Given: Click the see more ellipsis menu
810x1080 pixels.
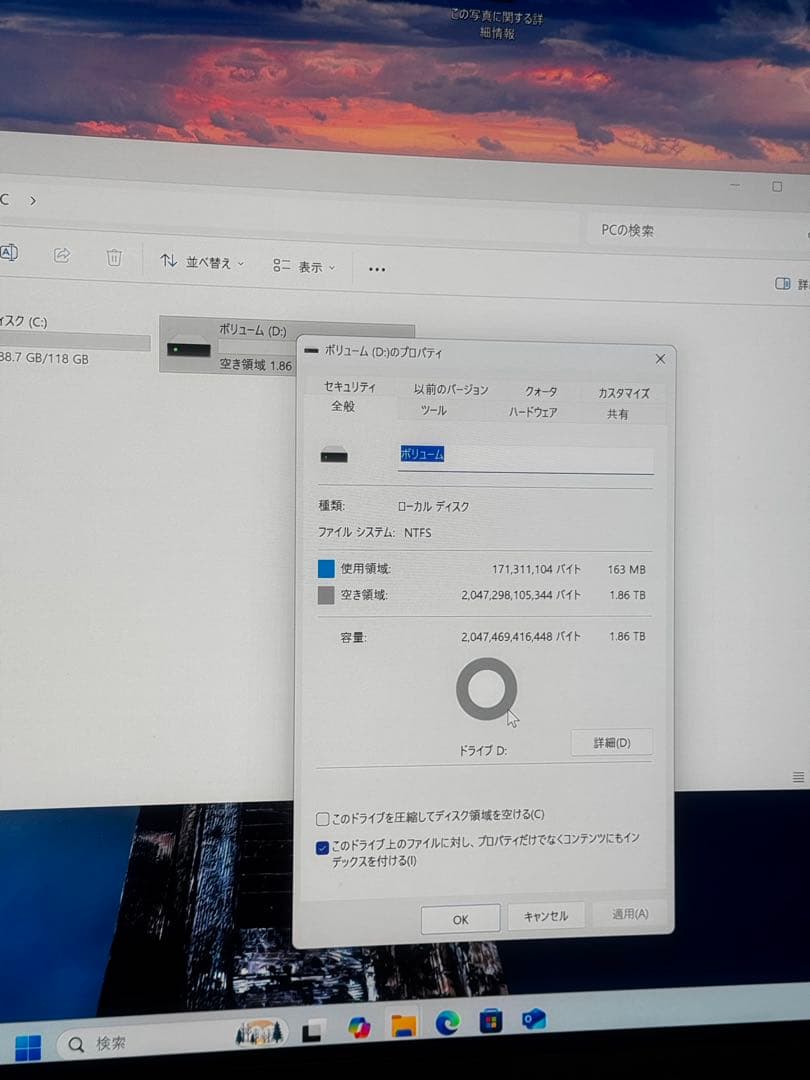Looking at the screenshot, I should coord(377,268).
